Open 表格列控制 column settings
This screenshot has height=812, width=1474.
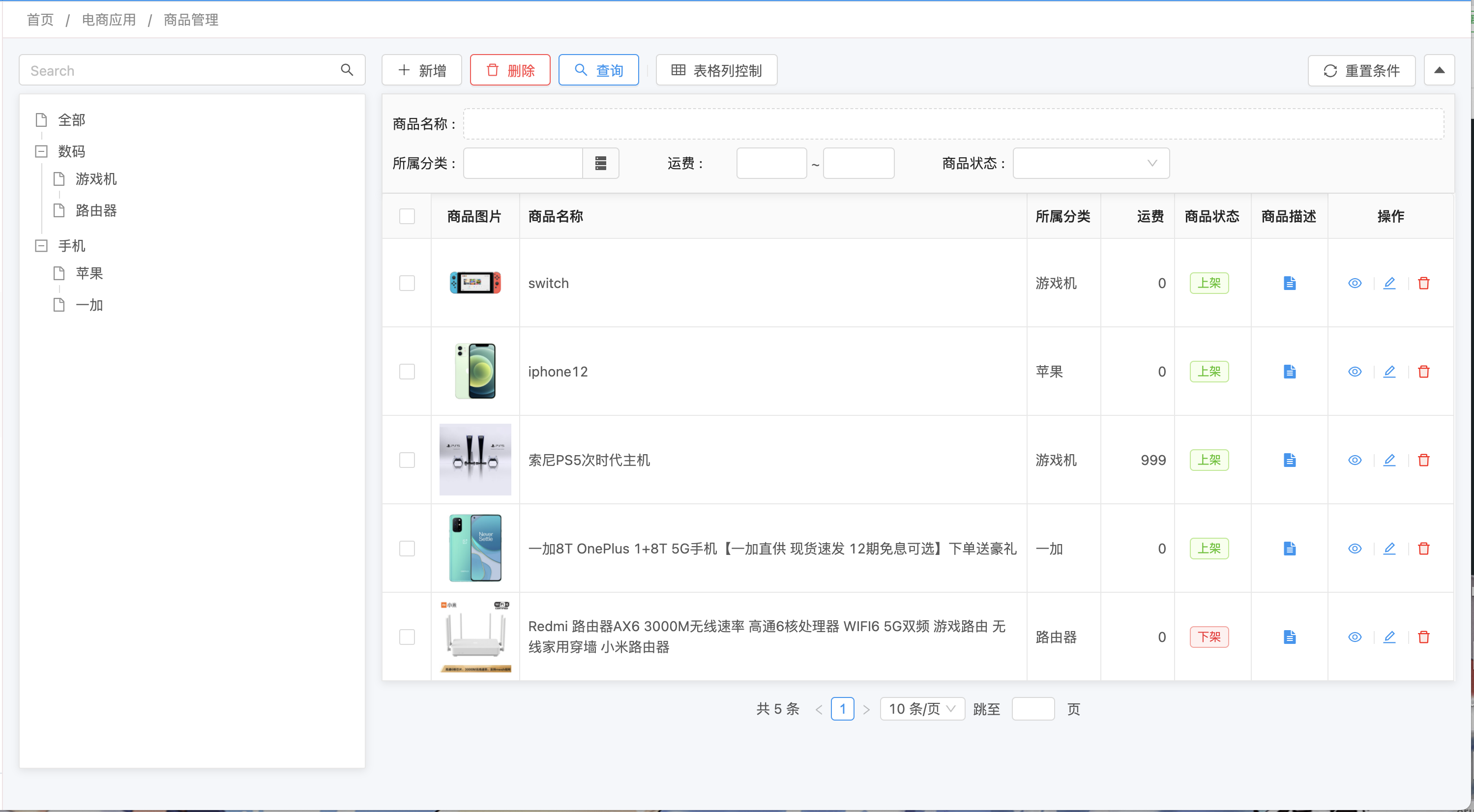[x=716, y=70]
